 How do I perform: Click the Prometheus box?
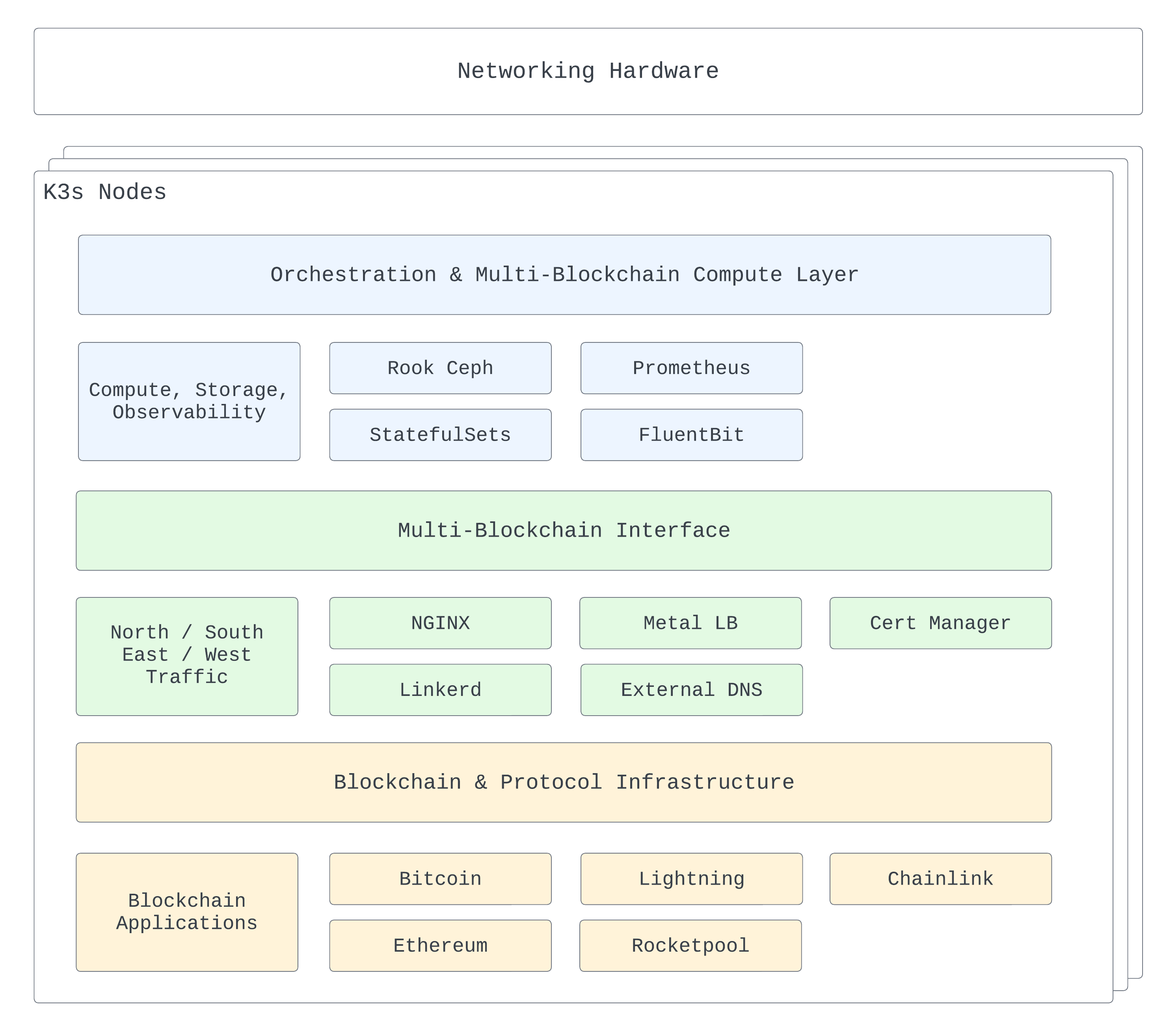click(x=691, y=368)
